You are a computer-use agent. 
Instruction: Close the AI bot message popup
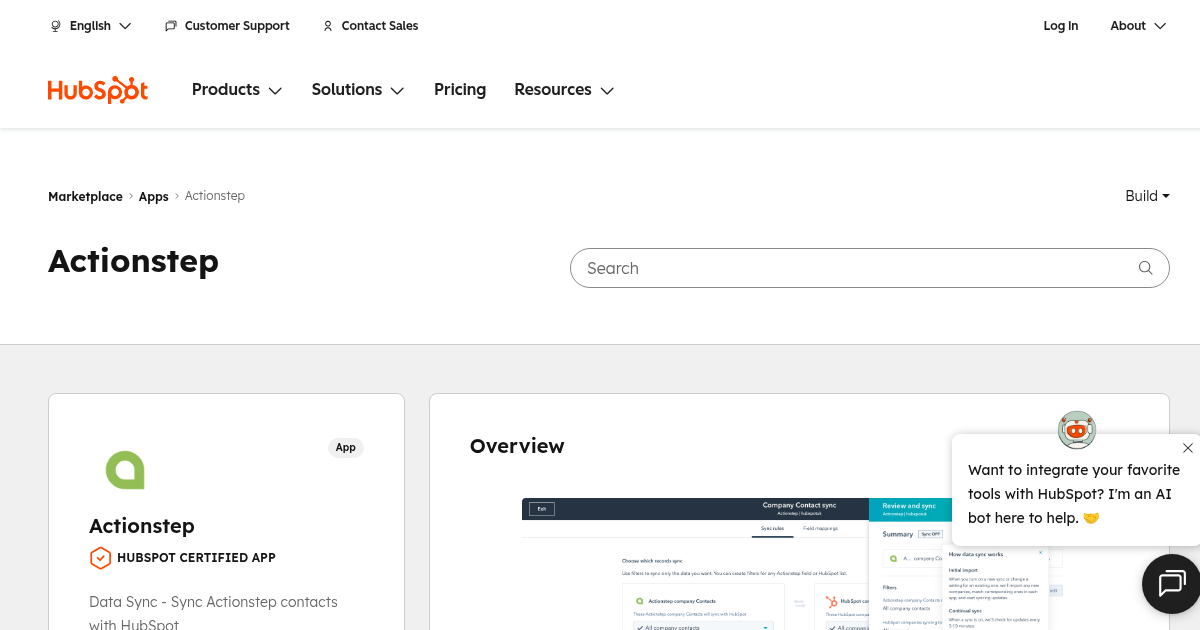click(1187, 448)
